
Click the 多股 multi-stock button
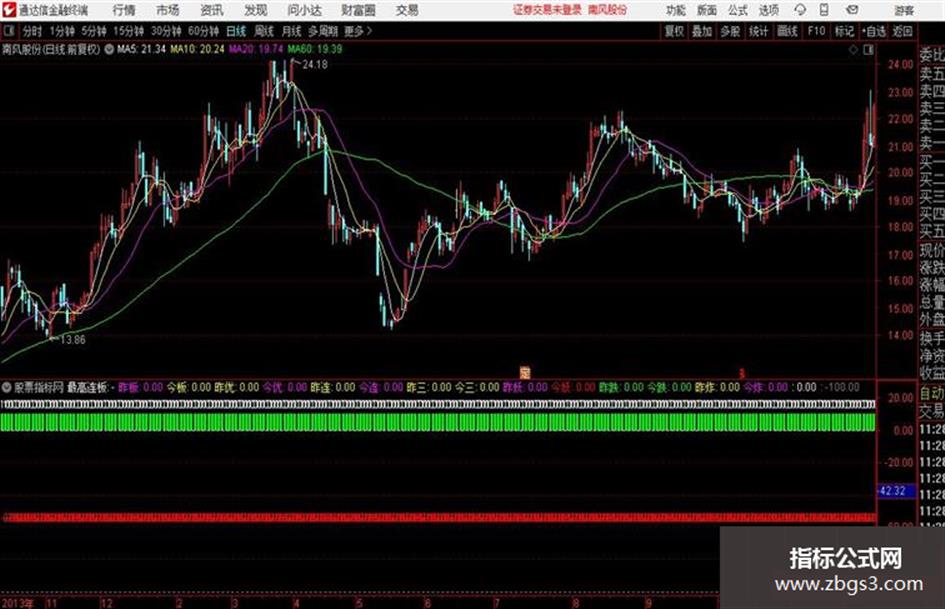(730, 31)
